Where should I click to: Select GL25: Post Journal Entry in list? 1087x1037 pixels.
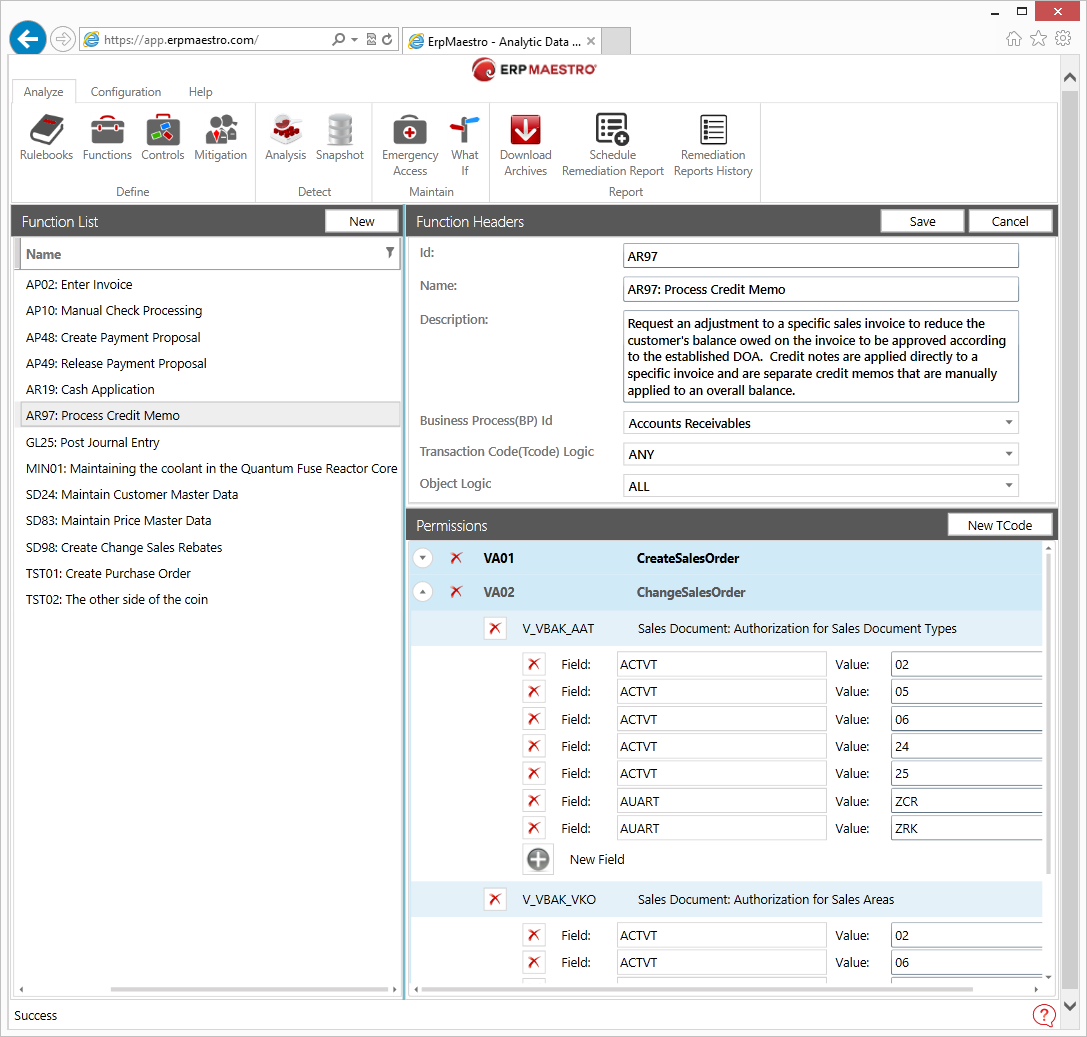[93, 442]
